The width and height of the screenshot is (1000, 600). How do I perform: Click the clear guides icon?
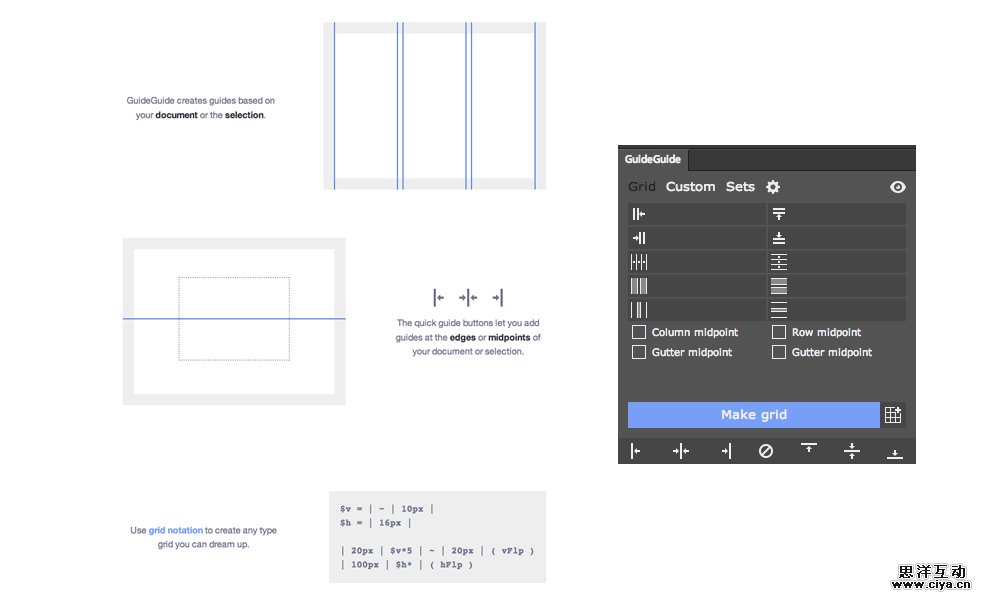tap(766, 452)
